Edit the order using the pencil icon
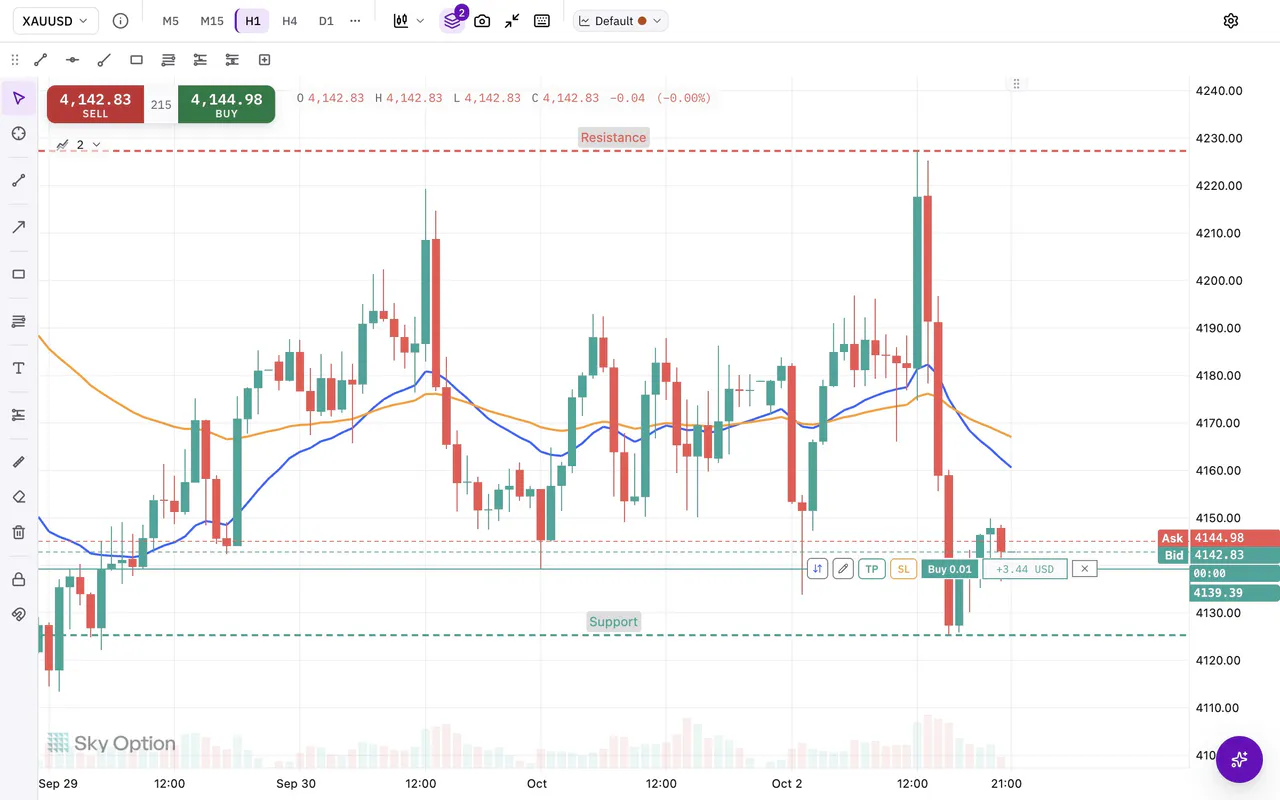This screenshot has width=1280, height=800. pos(843,569)
